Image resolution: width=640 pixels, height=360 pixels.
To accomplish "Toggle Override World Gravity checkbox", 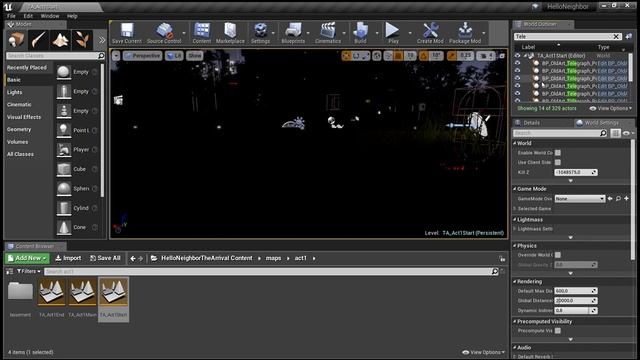I will (558, 255).
